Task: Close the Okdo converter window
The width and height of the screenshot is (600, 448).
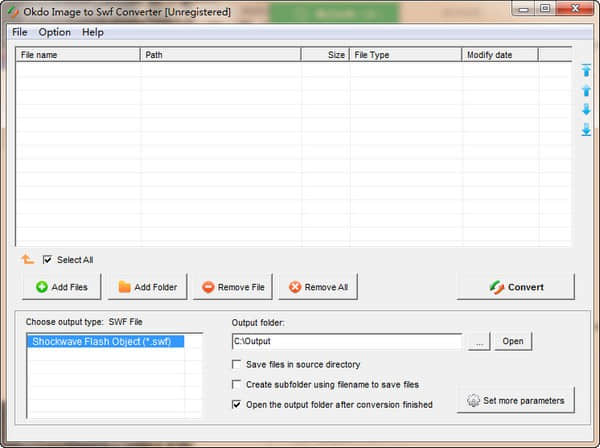Action: click(575, 8)
